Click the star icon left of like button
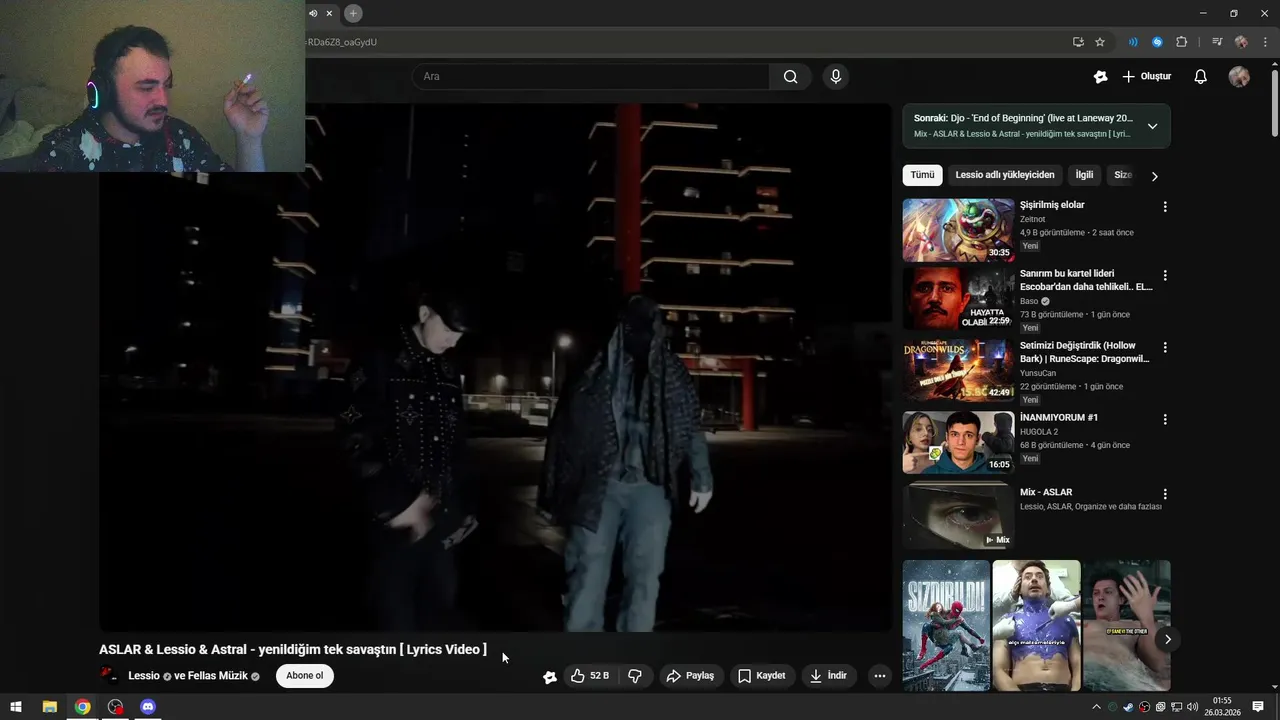This screenshot has height=720, width=1280. (x=549, y=677)
